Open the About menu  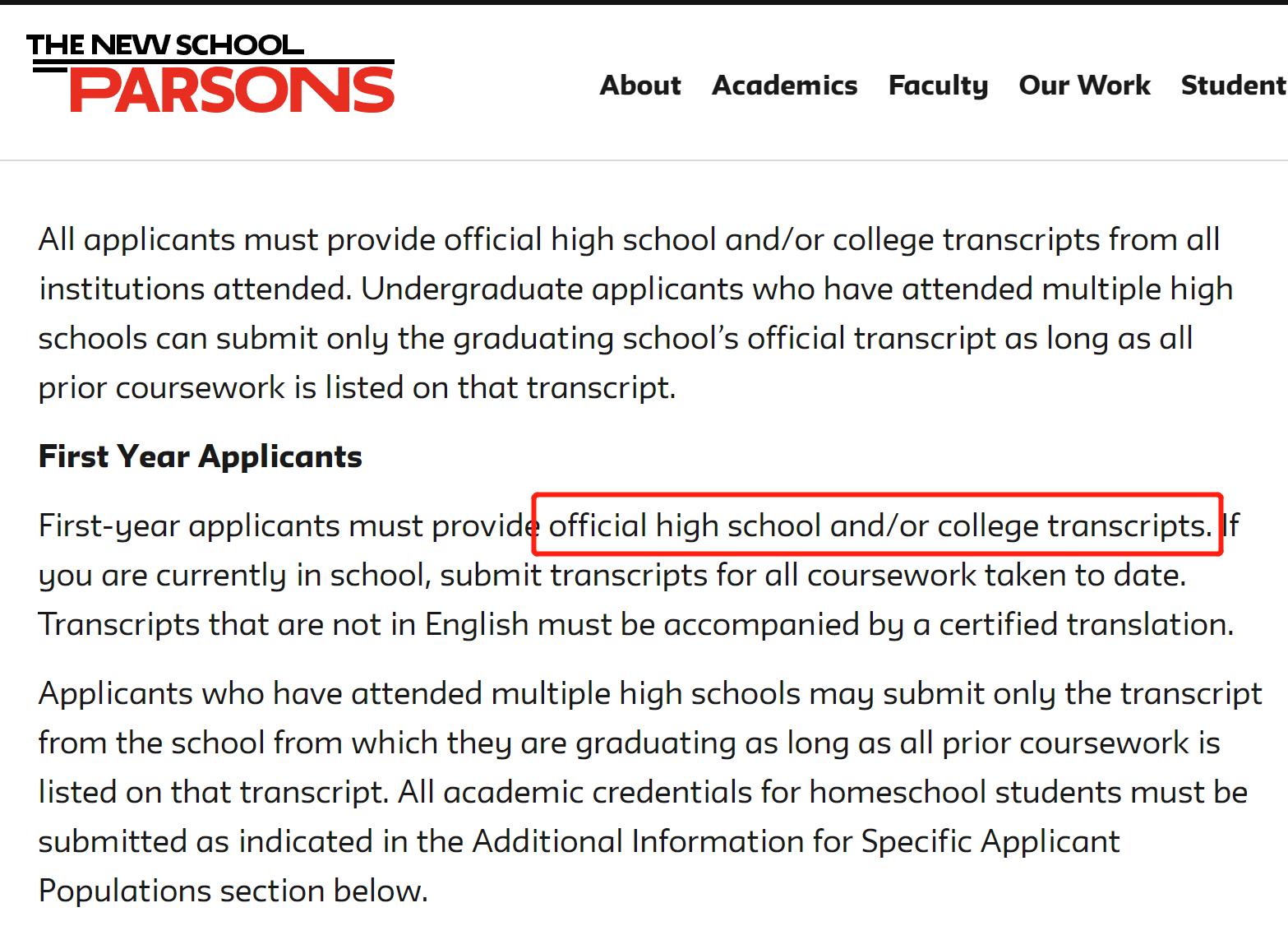640,86
